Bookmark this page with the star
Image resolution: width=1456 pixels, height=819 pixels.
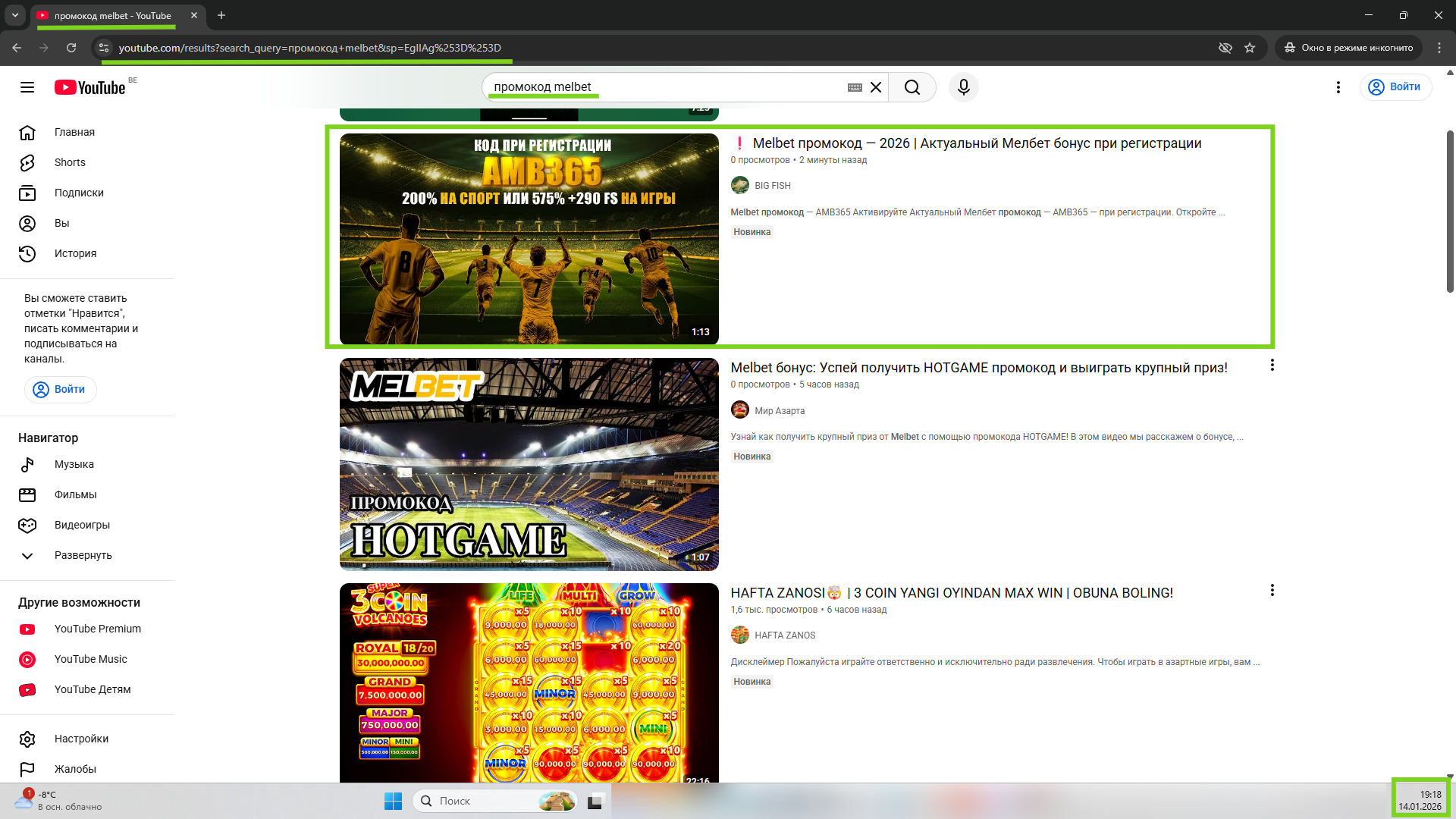coord(1250,48)
